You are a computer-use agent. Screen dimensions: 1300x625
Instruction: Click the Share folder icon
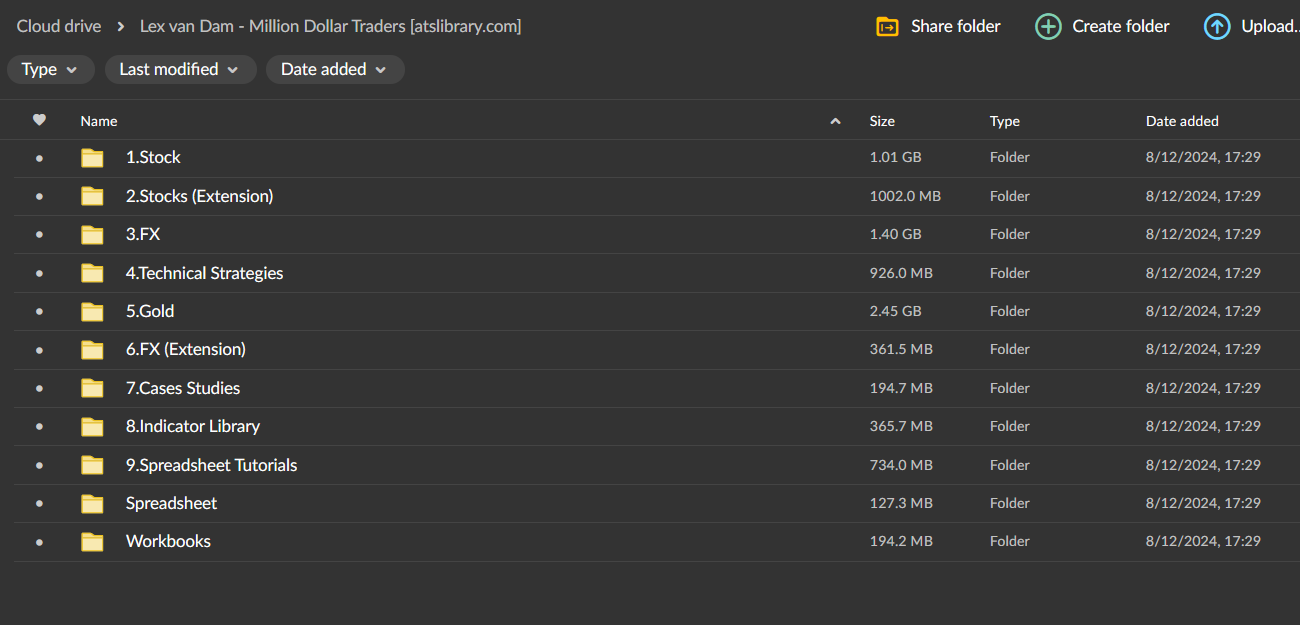pos(886,27)
